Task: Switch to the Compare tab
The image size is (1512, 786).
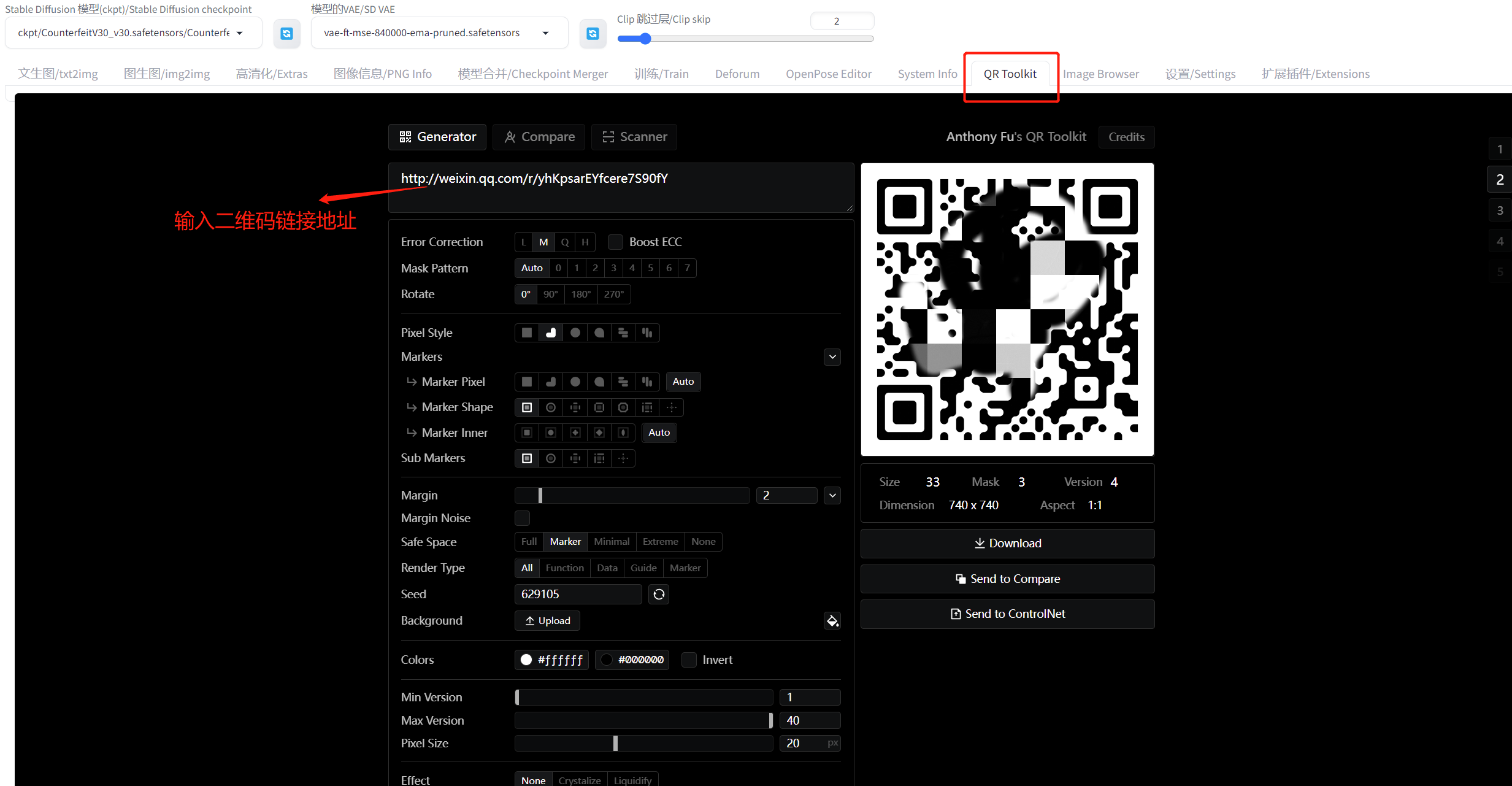Action: pyautogui.click(x=539, y=137)
